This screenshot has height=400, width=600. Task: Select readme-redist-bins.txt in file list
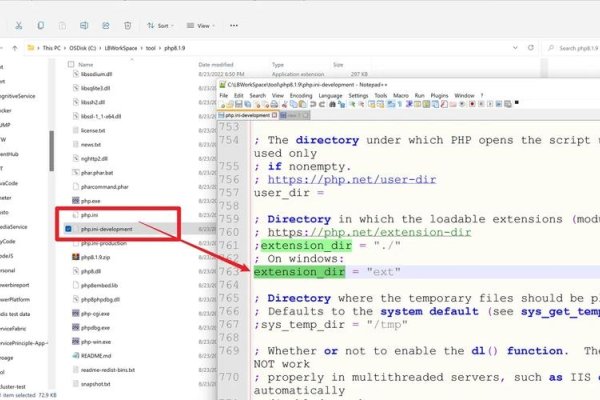pos(108,370)
